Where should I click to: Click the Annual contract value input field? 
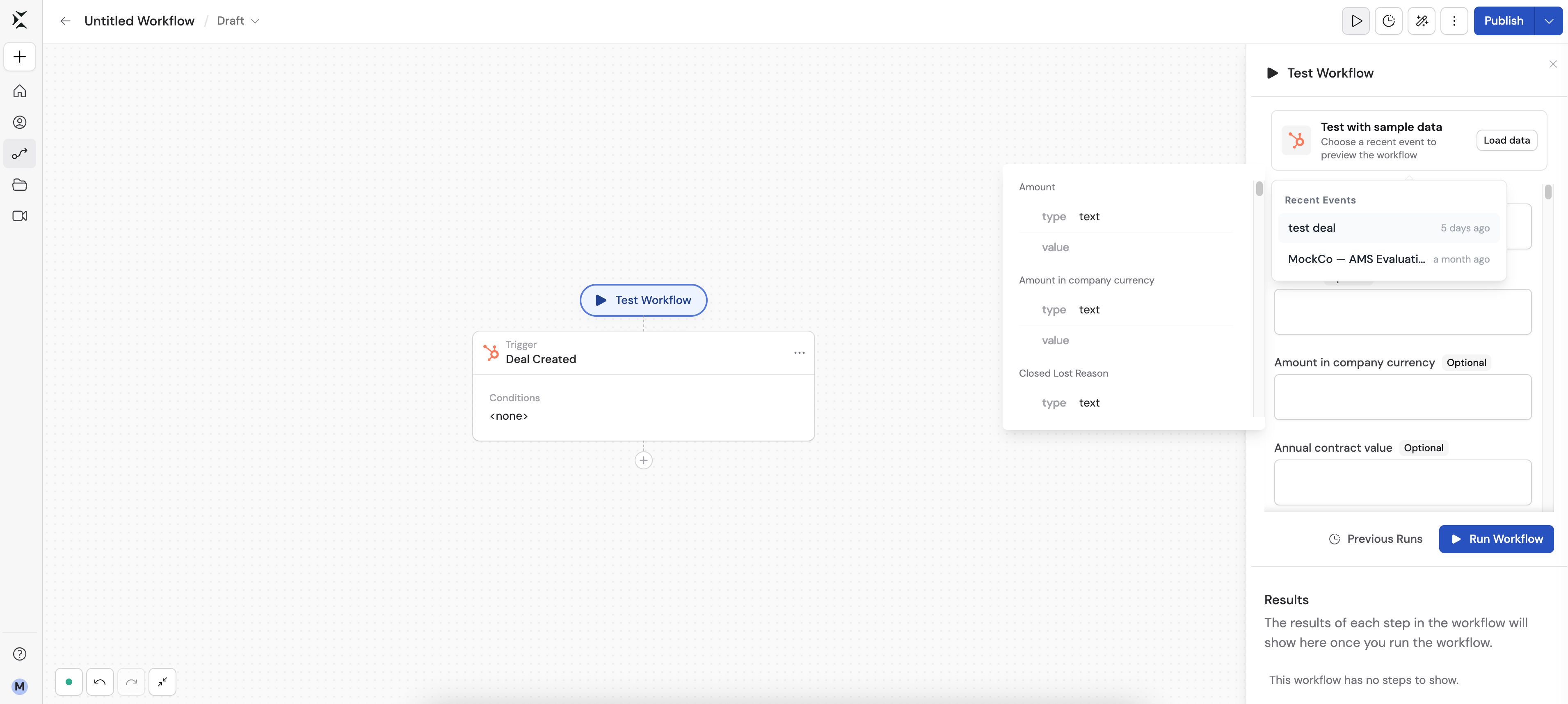1402,482
